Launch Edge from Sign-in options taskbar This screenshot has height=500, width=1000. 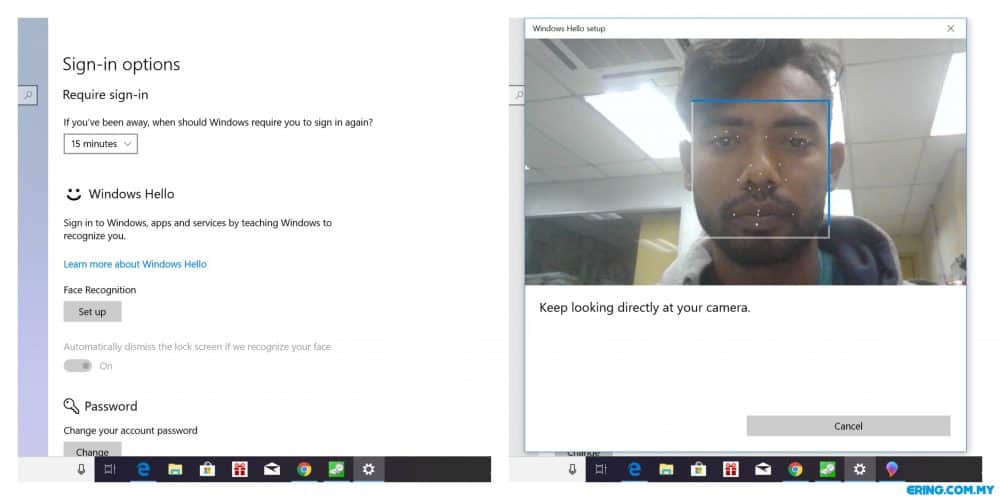coord(143,470)
